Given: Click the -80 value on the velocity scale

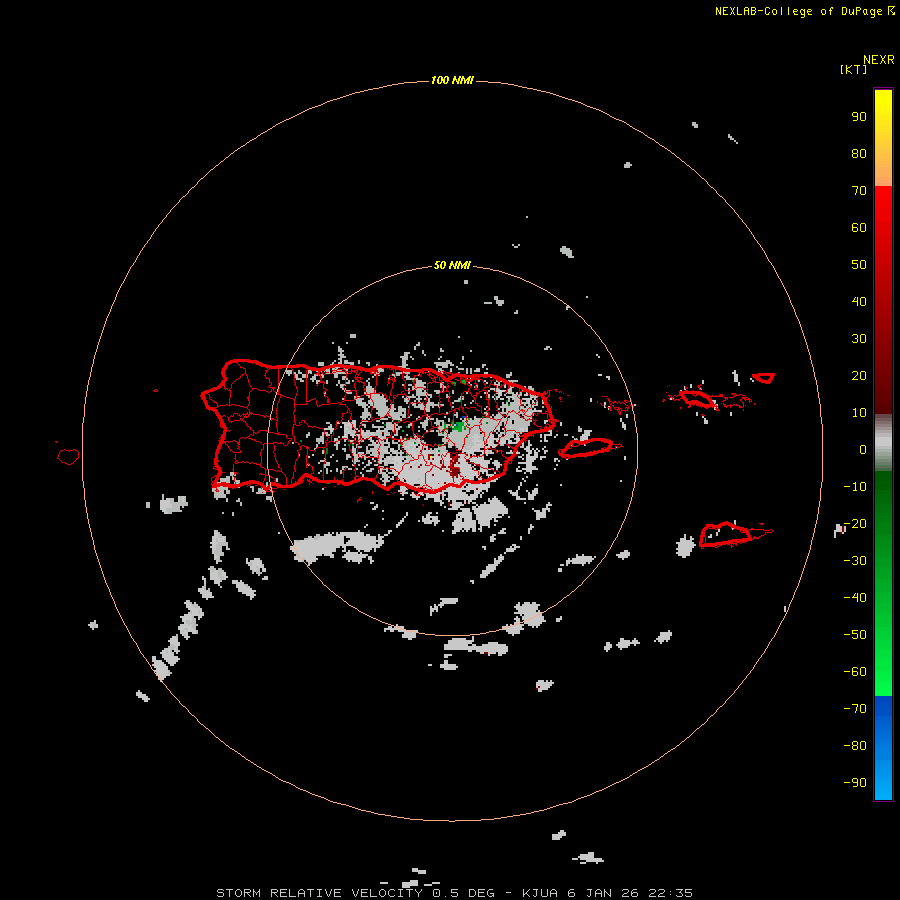Looking at the screenshot, I should click(x=855, y=746).
